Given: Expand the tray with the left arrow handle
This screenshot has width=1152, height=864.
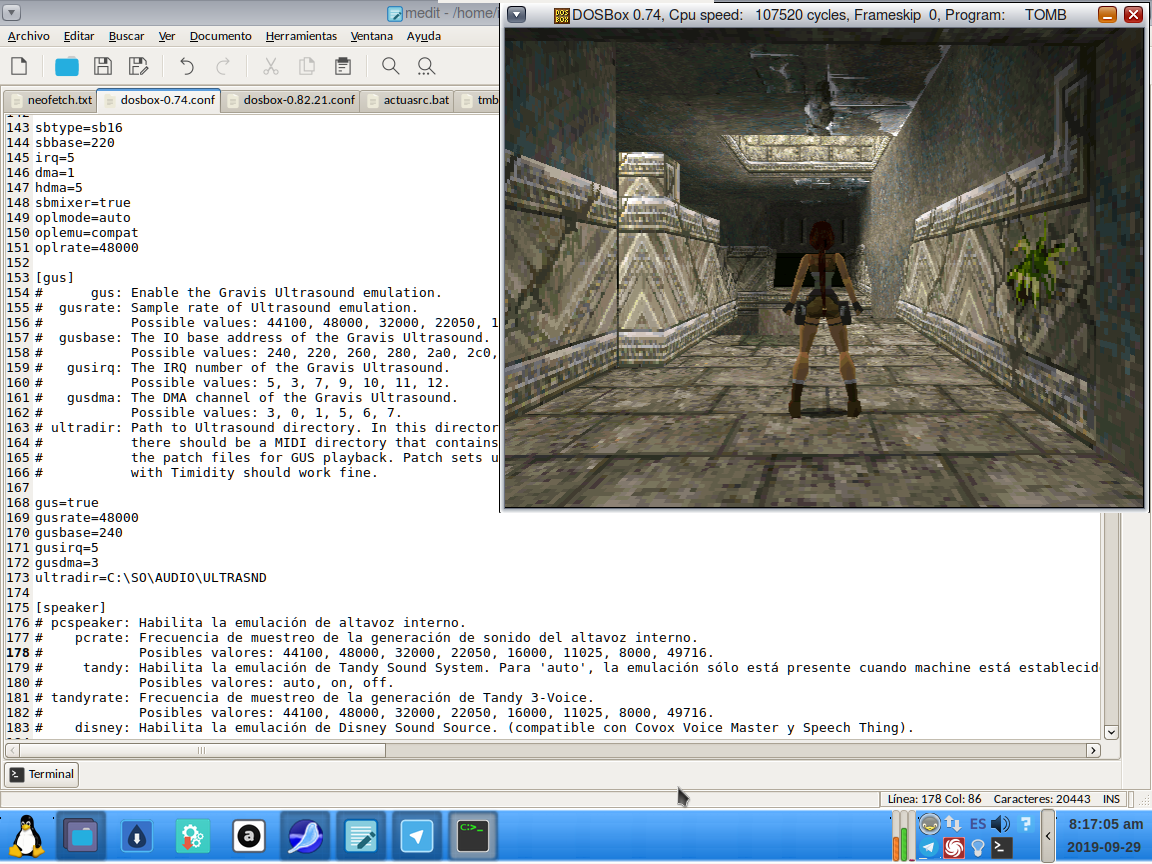Looking at the screenshot, I should click(x=1048, y=836).
